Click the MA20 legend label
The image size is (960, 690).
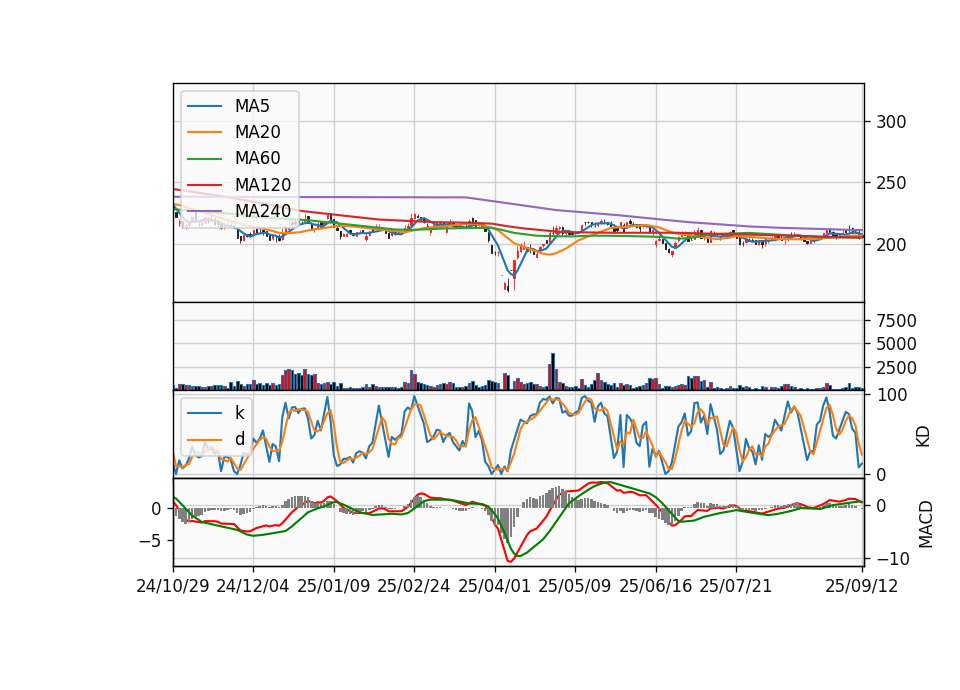point(257,132)
